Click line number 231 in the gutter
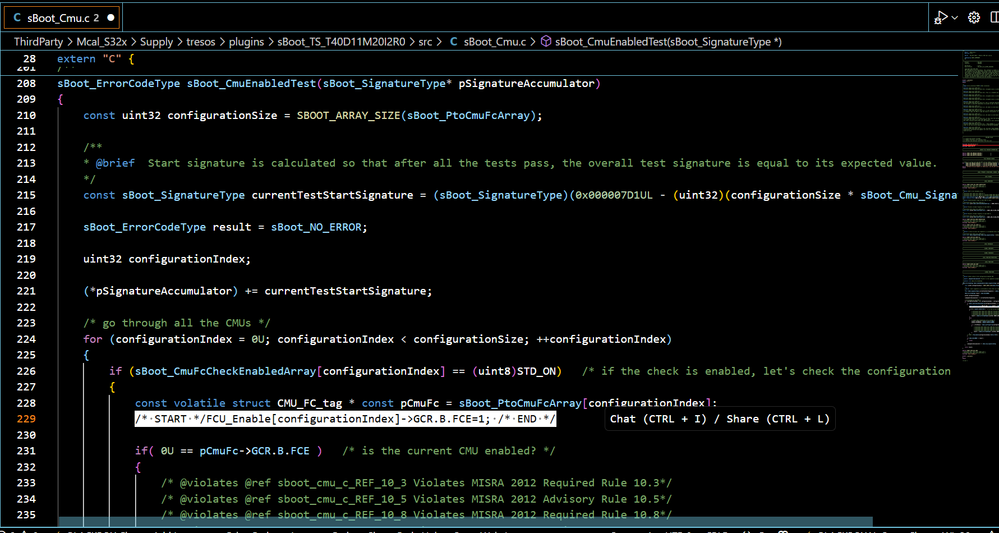Viewport: 999px width, 533px height. (26, 451)
